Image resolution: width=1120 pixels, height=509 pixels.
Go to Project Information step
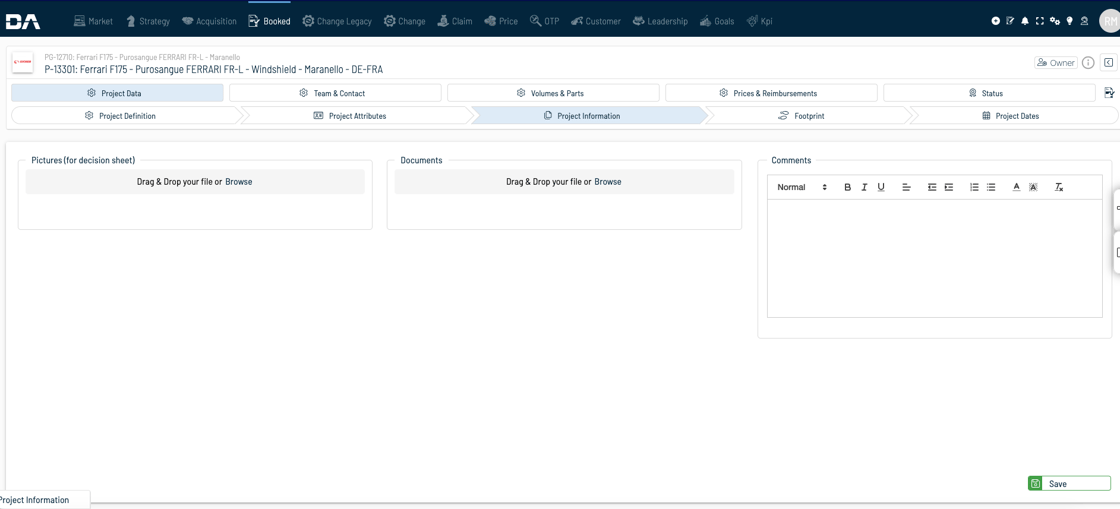point(587,116)
